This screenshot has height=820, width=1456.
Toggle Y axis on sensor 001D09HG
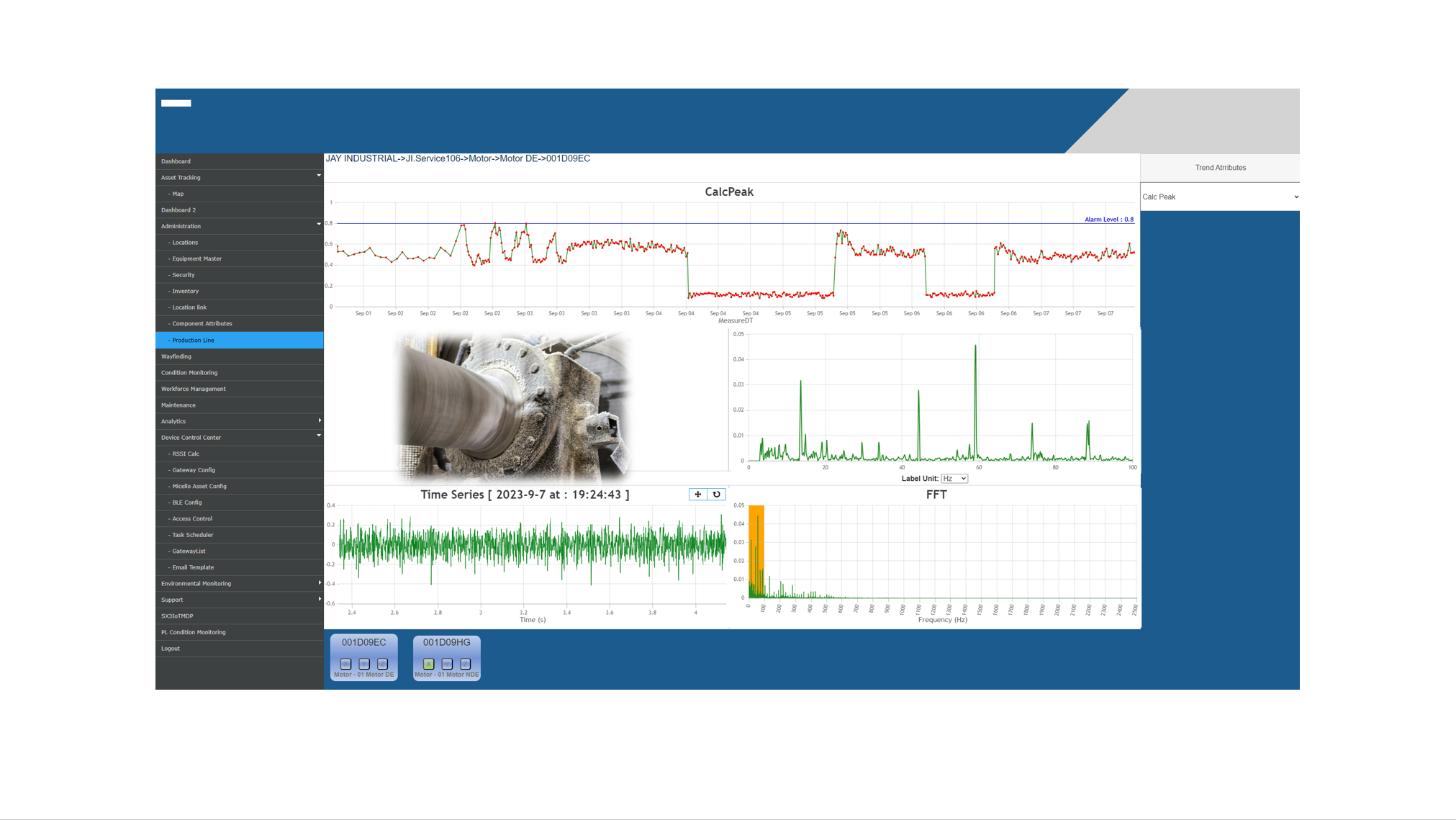(x=447, y=664)
